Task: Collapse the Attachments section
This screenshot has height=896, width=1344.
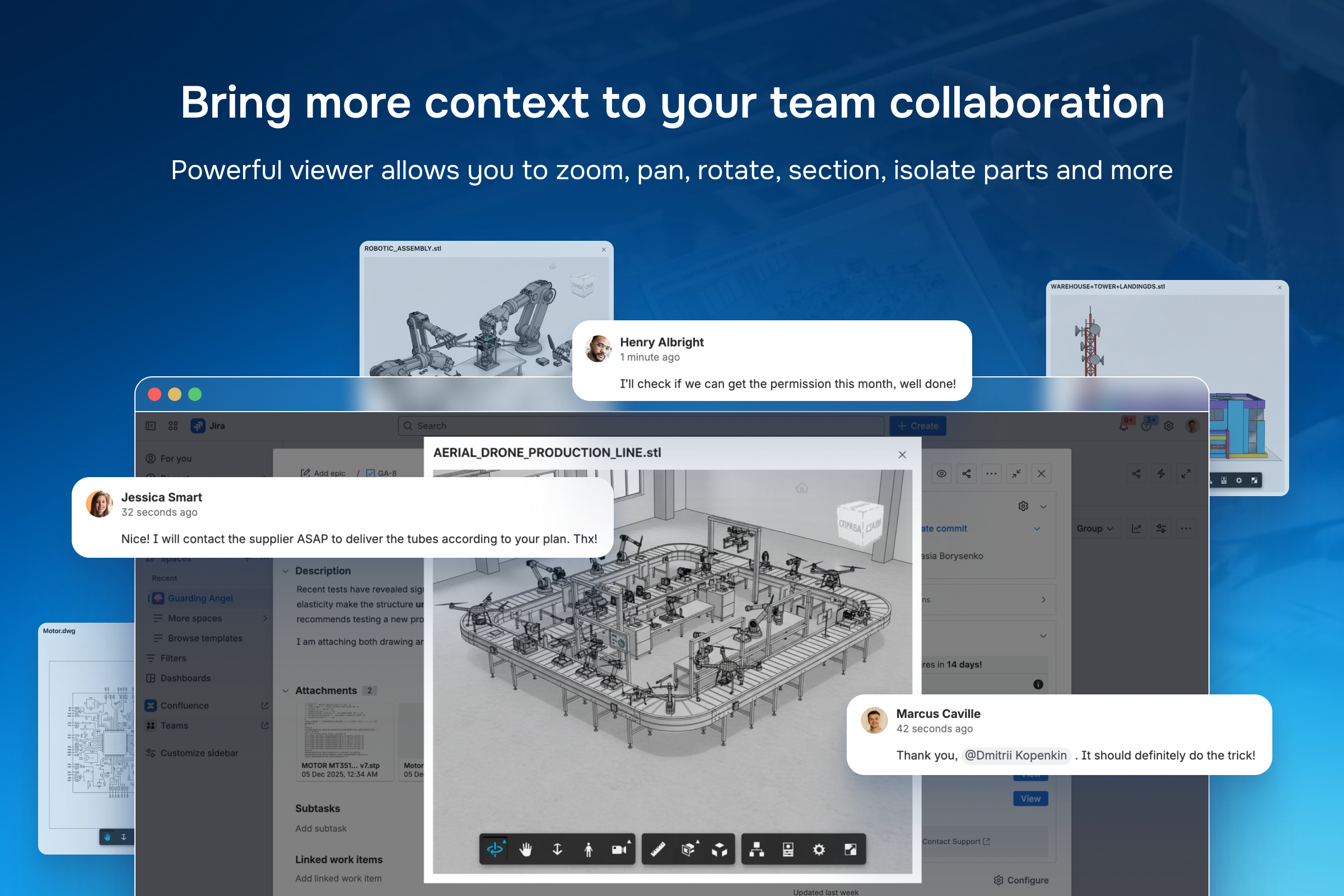Action: [286, 691]
